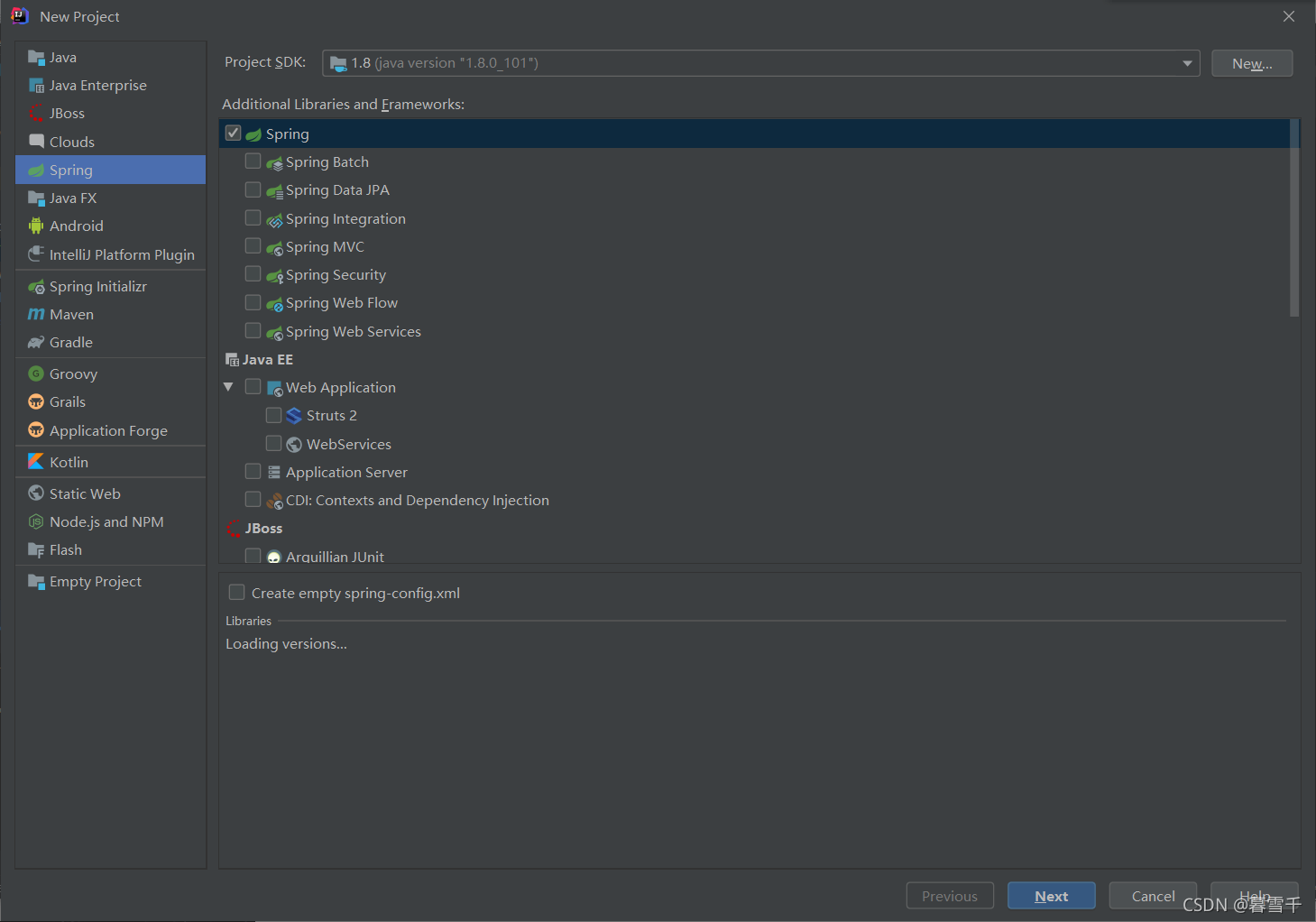The image size is (1316, 922).
Task: Click the Clouds icon in sidebar
Action: click(x=36, y=142)
